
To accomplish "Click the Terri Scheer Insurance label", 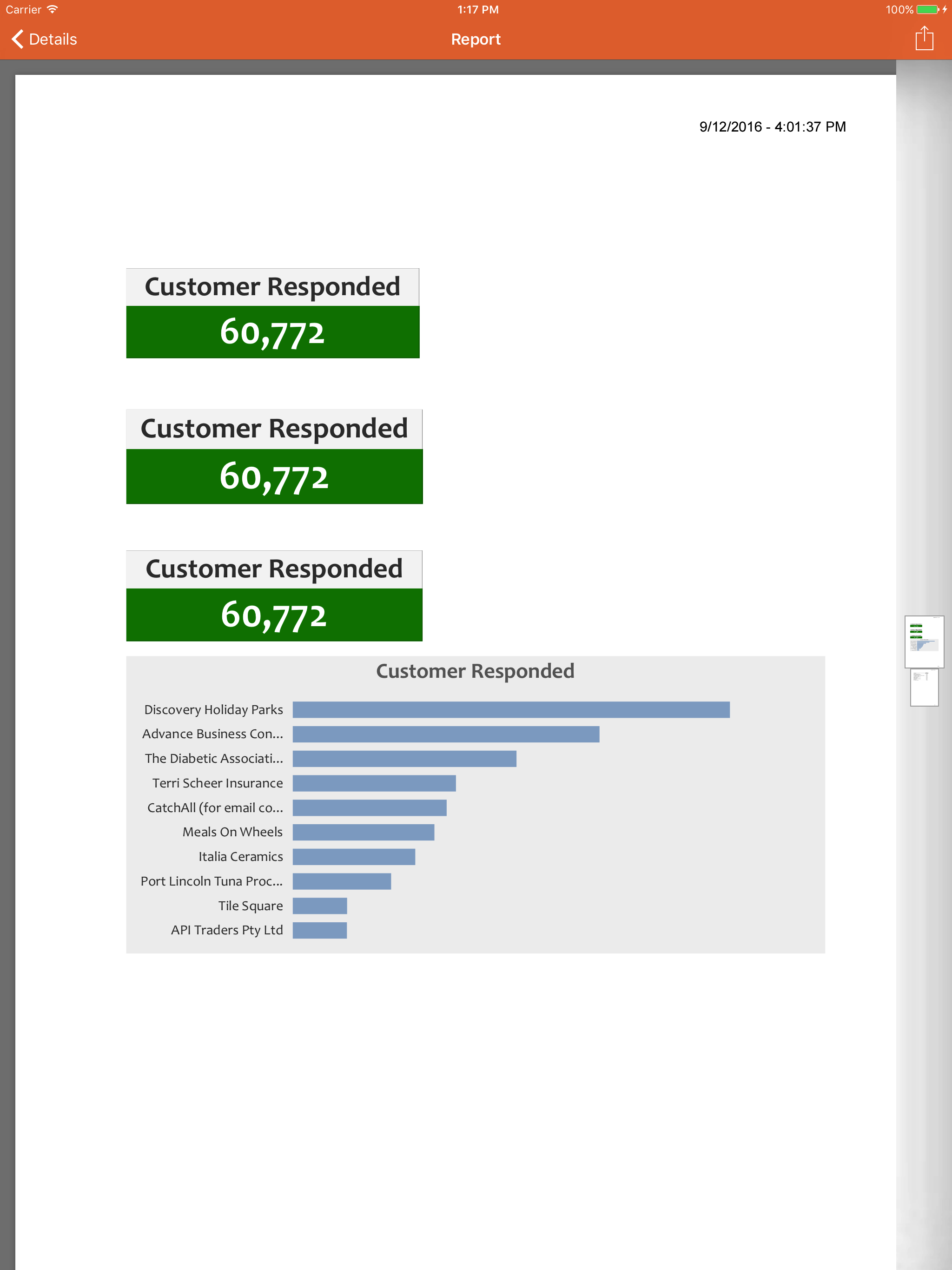I will (x=218, y=783).
